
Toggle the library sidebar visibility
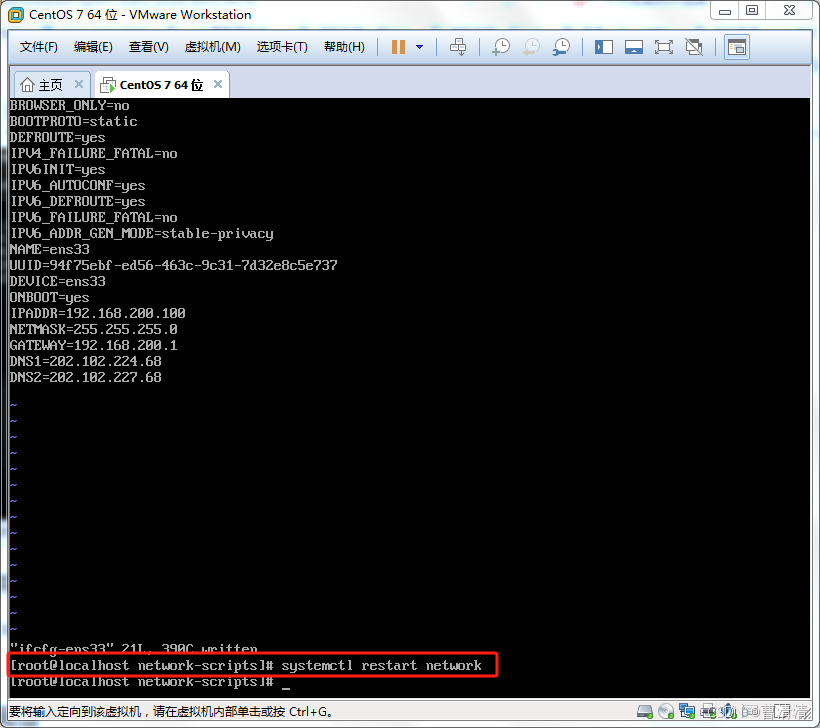[x=603, y=46]
